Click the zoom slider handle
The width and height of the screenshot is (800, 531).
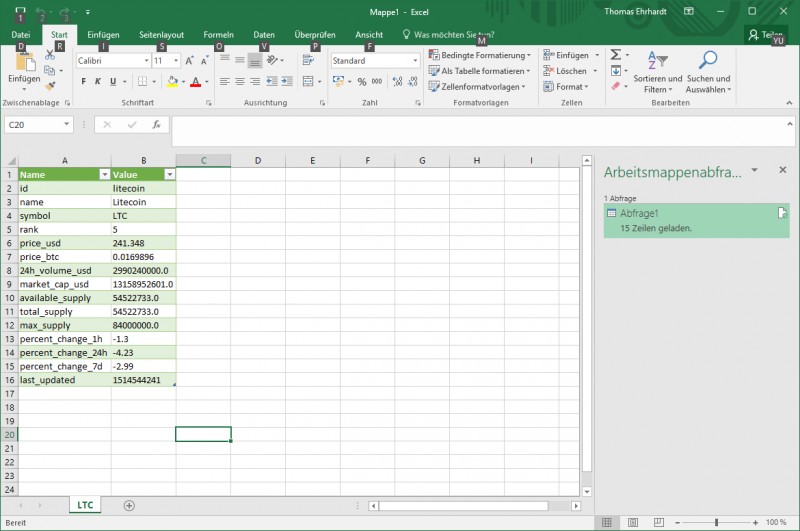tap(716, 522)
